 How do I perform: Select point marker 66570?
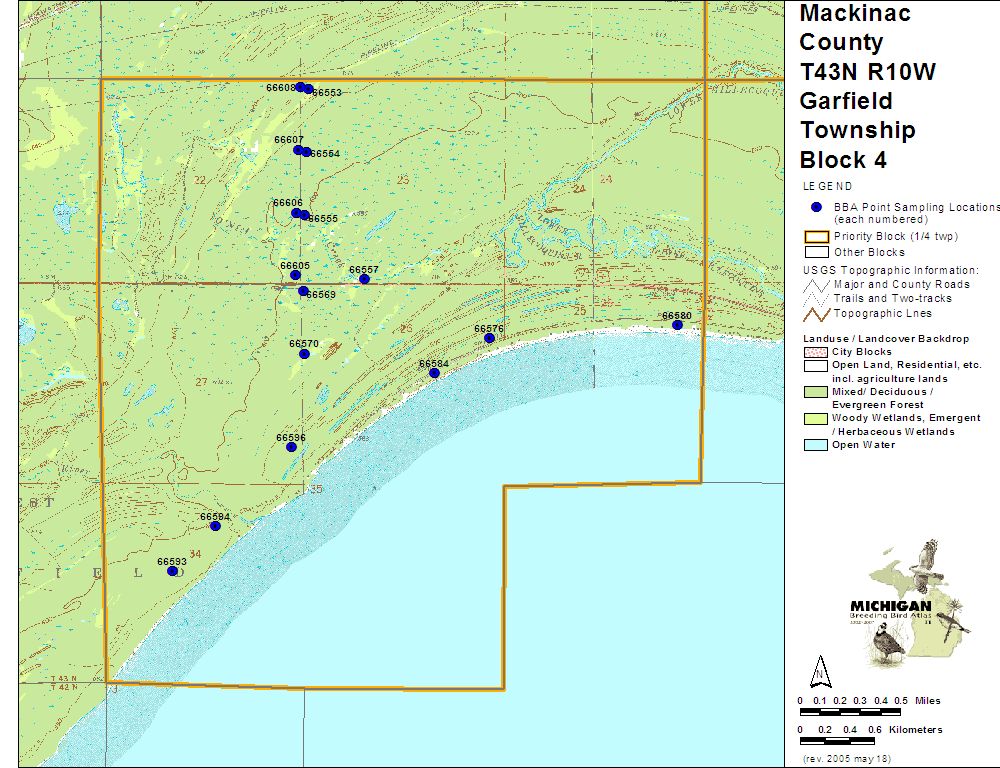click(x=304, y=353)
